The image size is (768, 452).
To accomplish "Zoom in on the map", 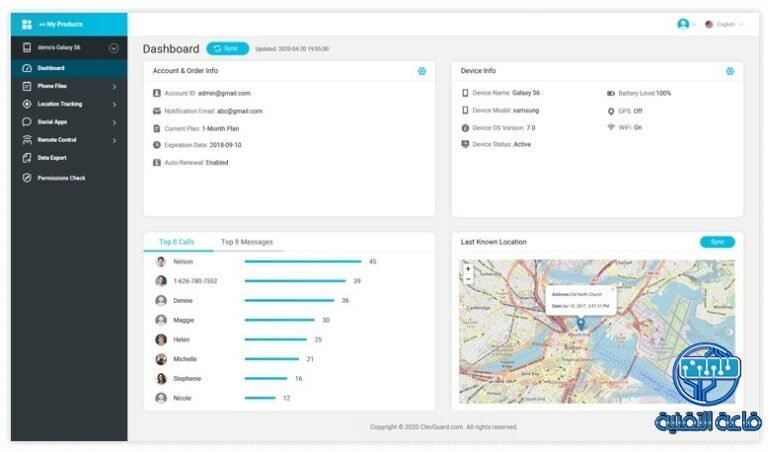I will point(468,269).
